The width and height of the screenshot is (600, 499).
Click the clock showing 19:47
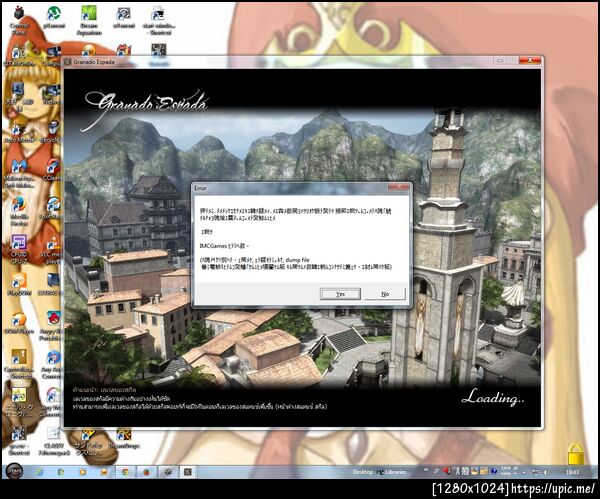pyautogui.click(x=572, y=472)
